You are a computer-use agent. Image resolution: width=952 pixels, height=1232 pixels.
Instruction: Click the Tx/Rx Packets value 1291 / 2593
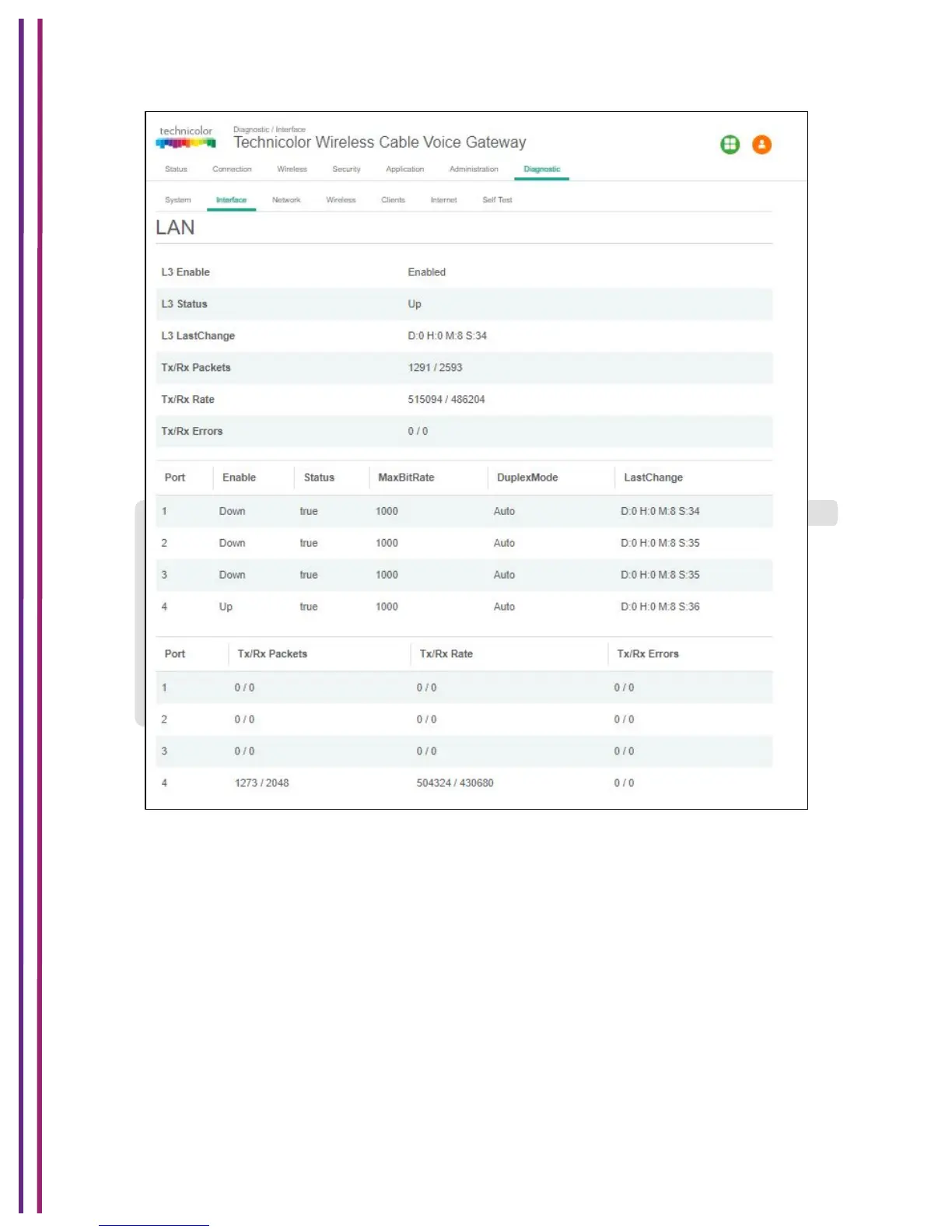[x=435, y=368]
